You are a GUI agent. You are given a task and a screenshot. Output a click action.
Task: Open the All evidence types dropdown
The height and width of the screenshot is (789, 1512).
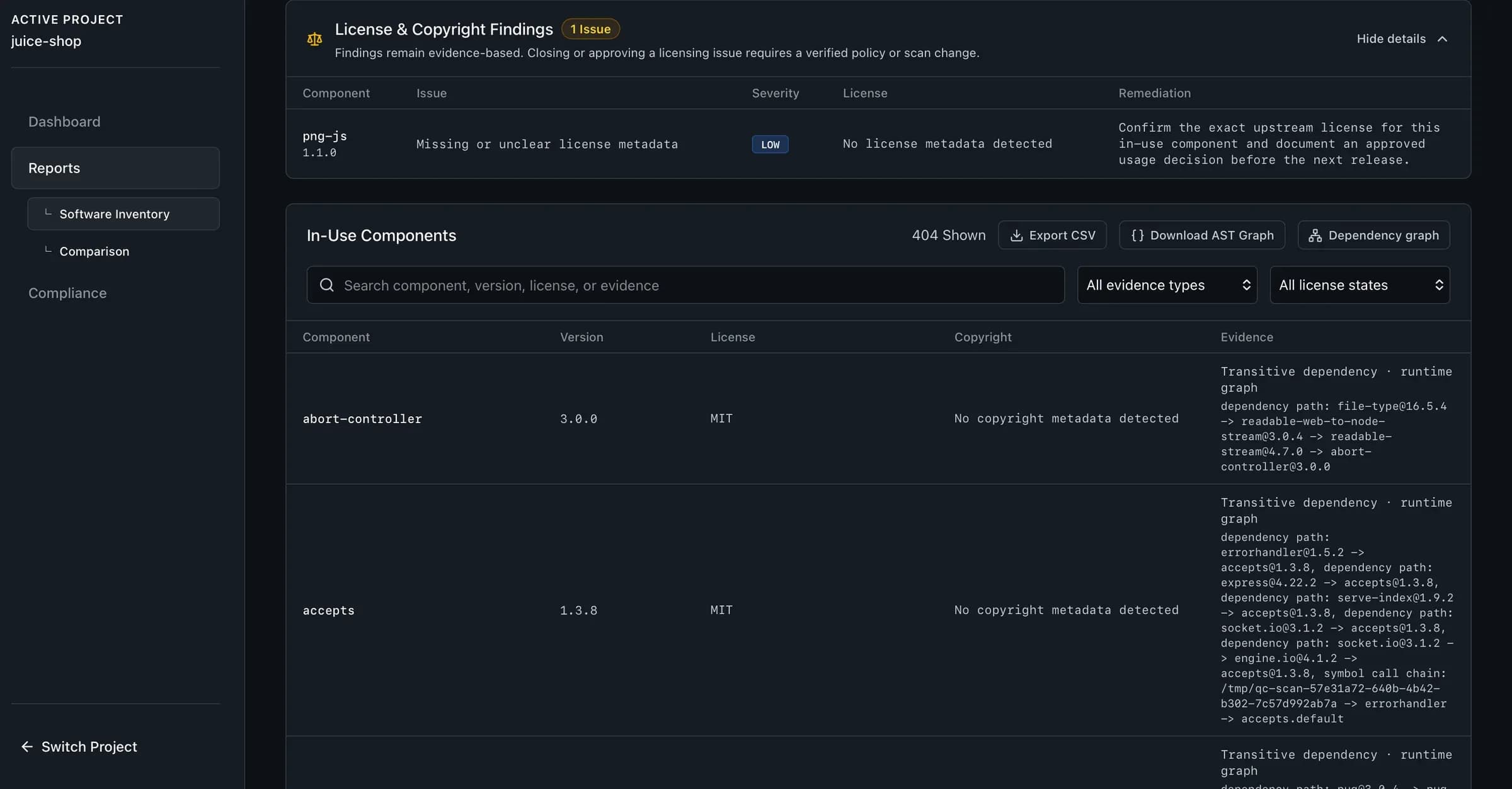(1167, 285)
